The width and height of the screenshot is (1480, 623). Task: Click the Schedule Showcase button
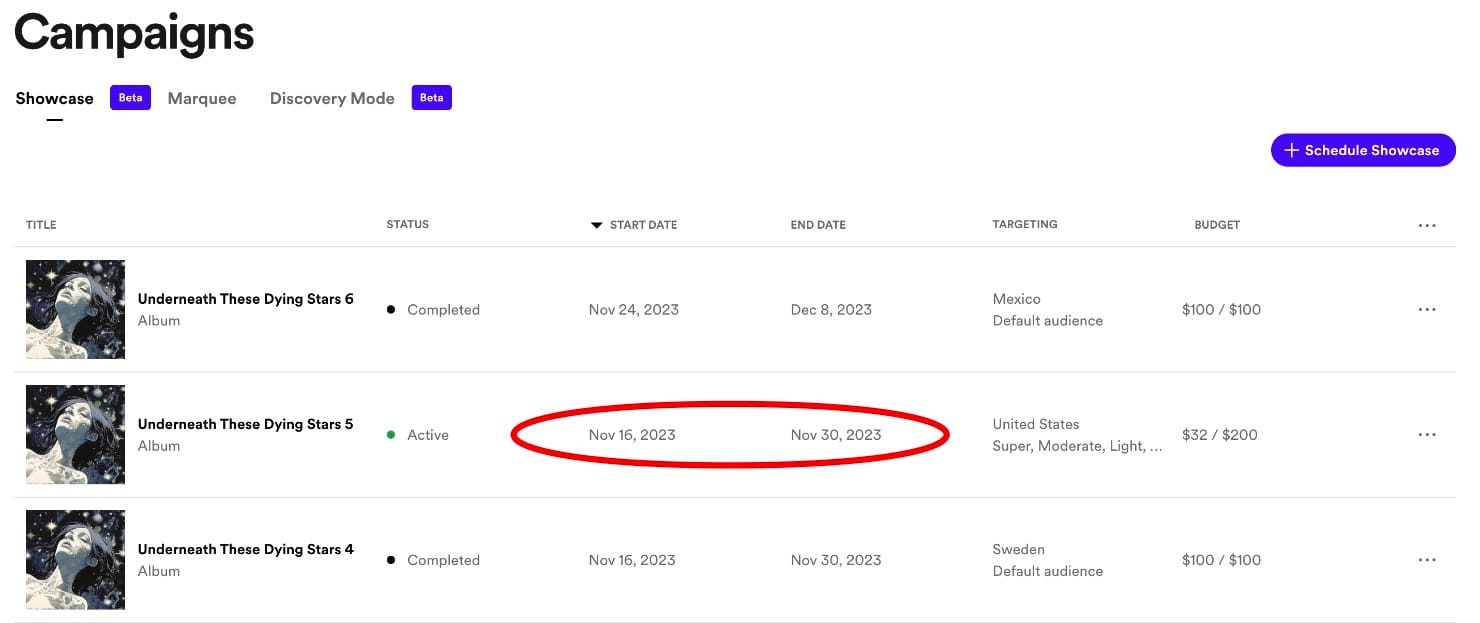1362,150
